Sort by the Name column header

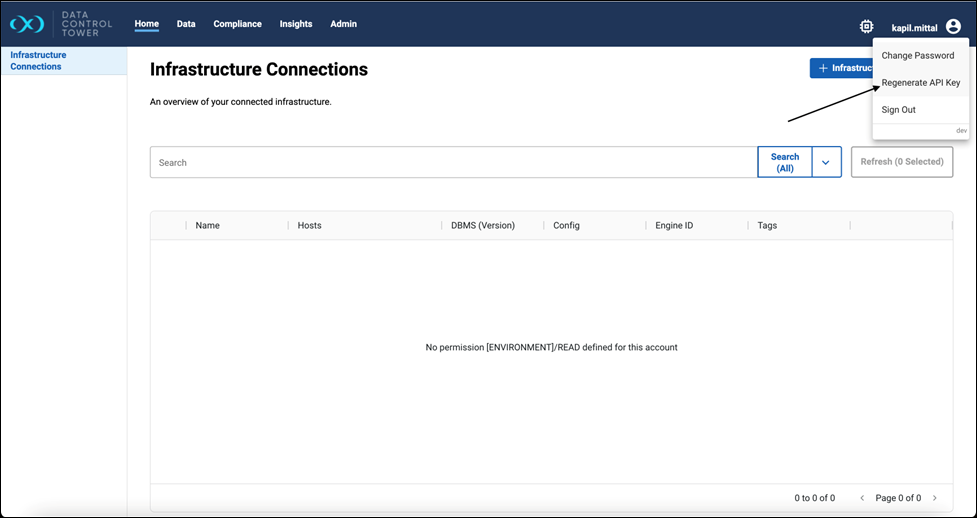click(x=208, y=226)
